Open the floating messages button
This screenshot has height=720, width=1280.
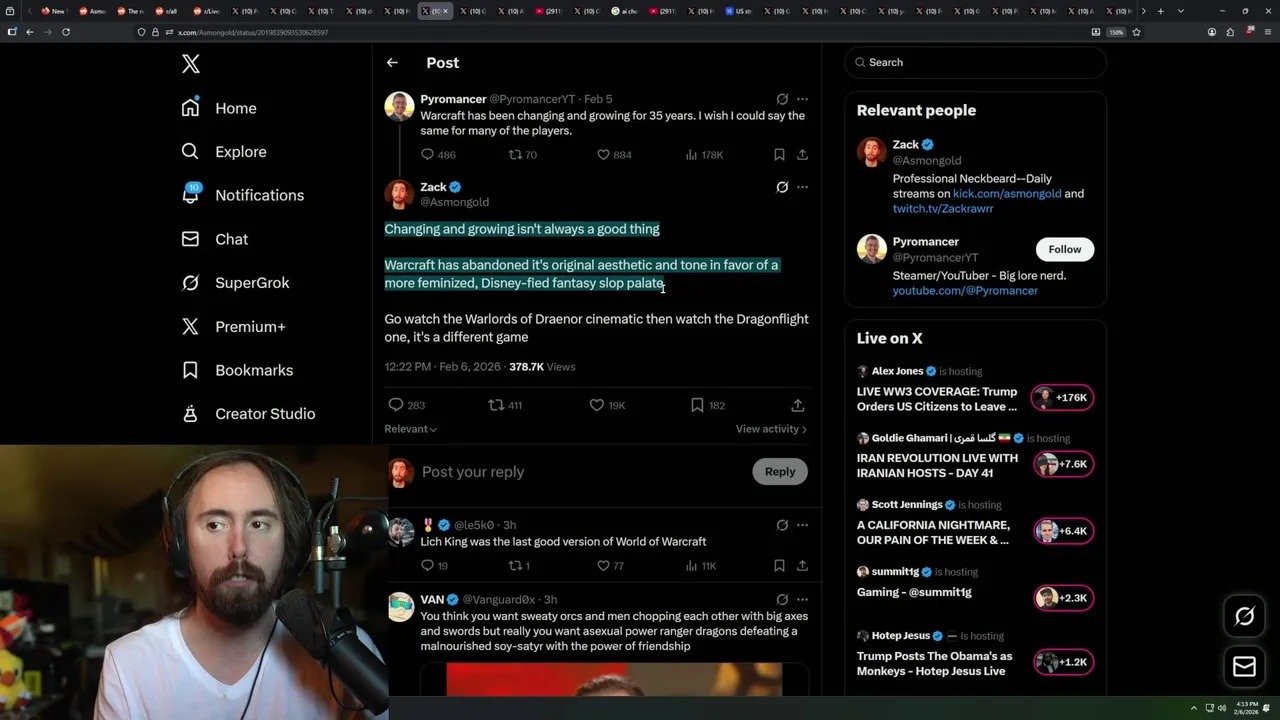click(1245, 666)
